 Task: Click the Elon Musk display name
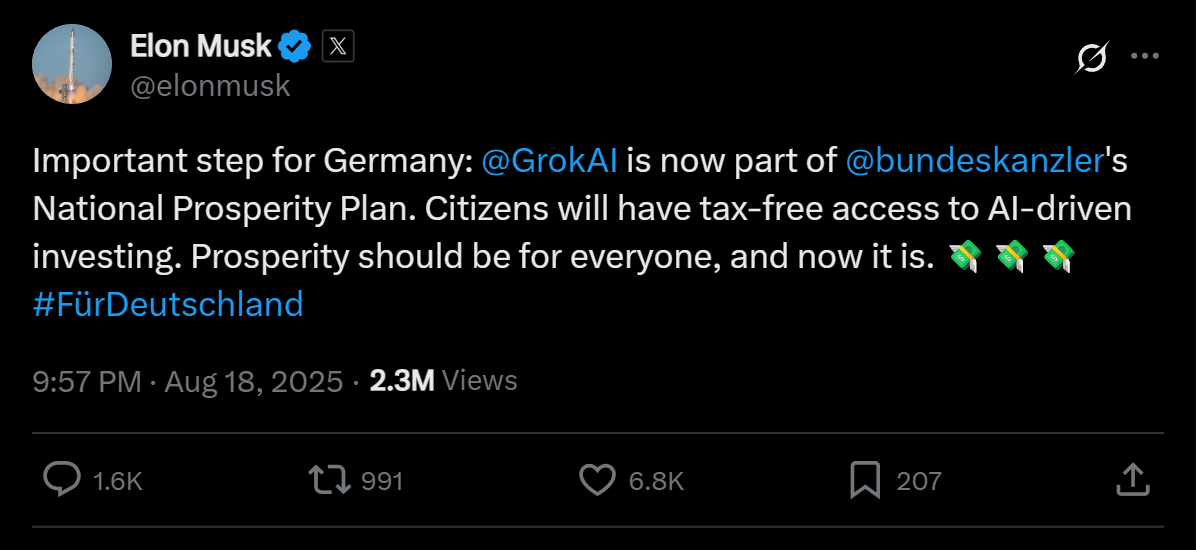coord(201,46)
